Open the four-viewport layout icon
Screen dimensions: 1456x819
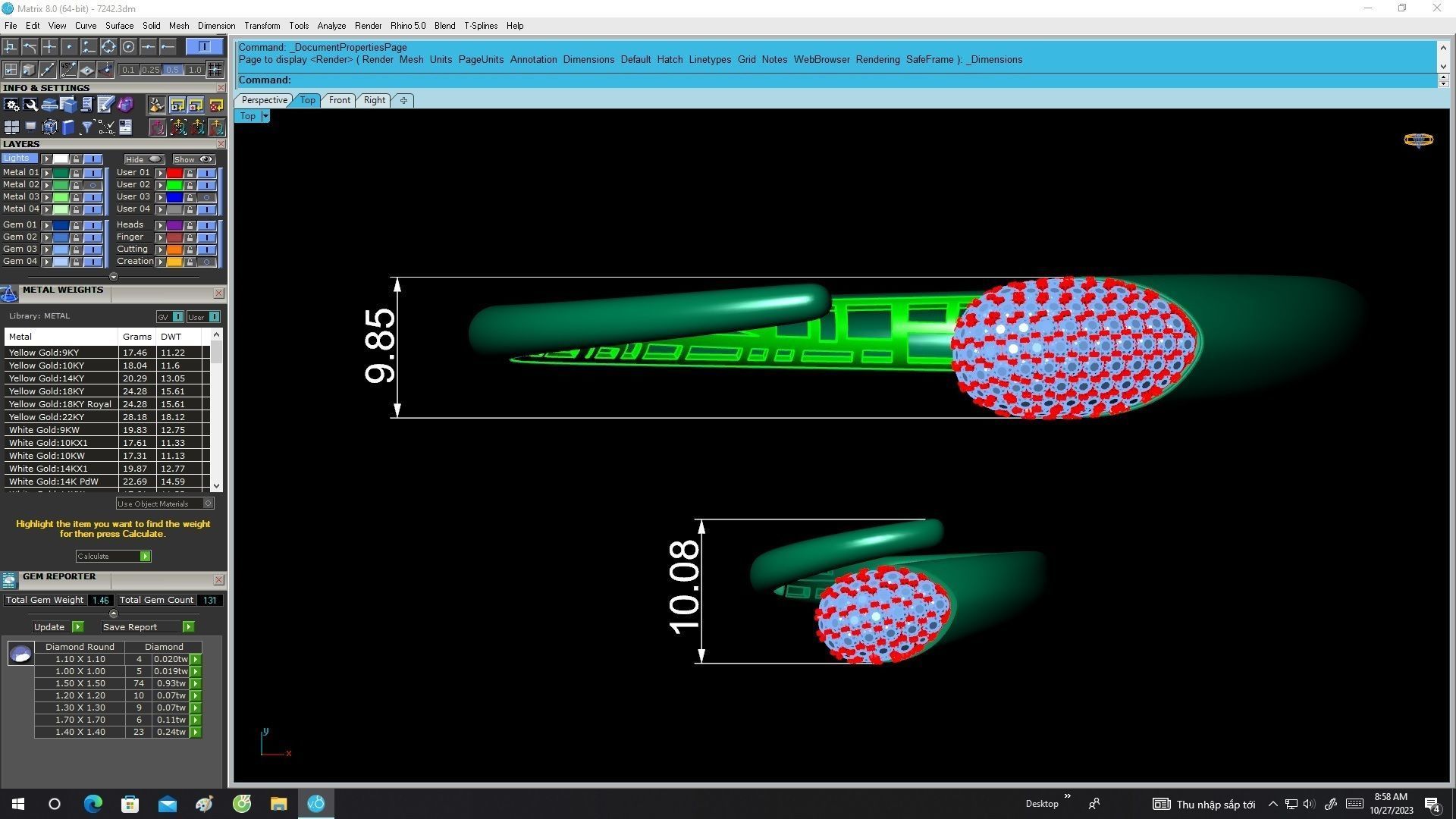(11, 127)
